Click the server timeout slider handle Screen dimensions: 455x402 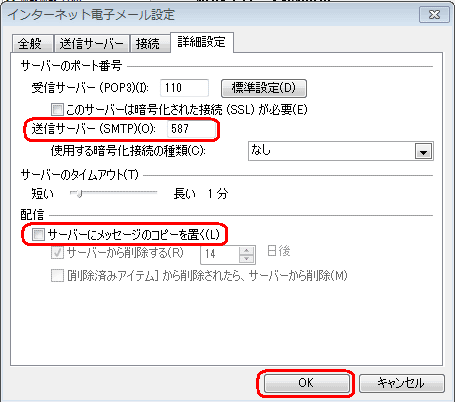click(79, 193)
